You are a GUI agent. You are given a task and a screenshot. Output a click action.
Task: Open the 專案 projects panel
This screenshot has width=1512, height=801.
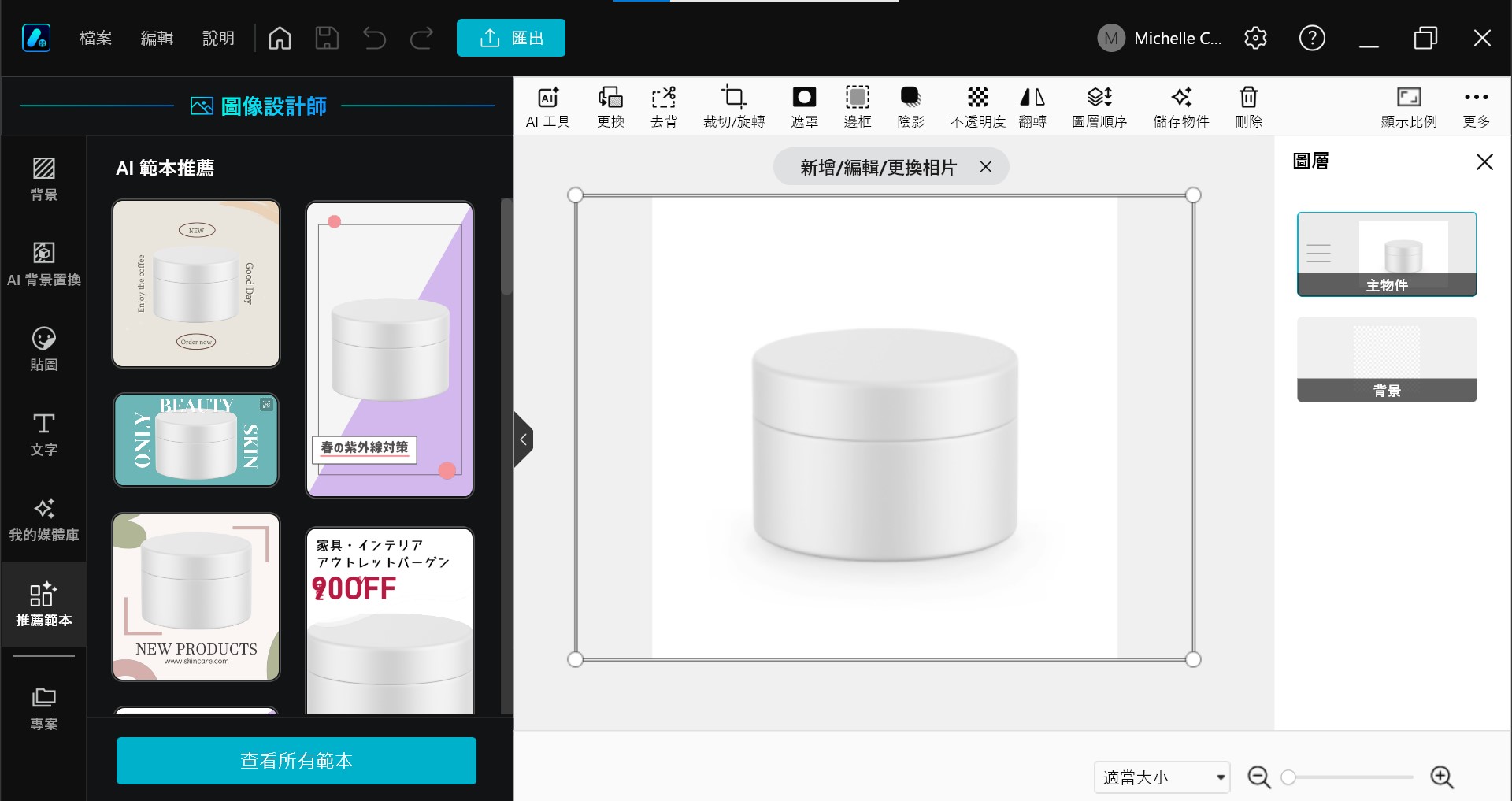coord(44,708)
